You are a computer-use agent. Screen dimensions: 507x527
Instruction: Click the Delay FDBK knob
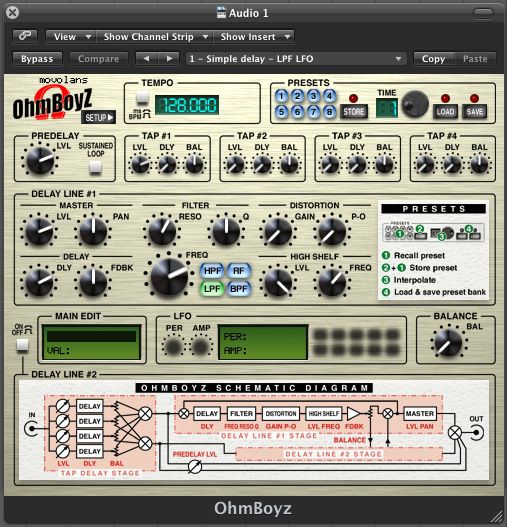click(x=93, y=282)
